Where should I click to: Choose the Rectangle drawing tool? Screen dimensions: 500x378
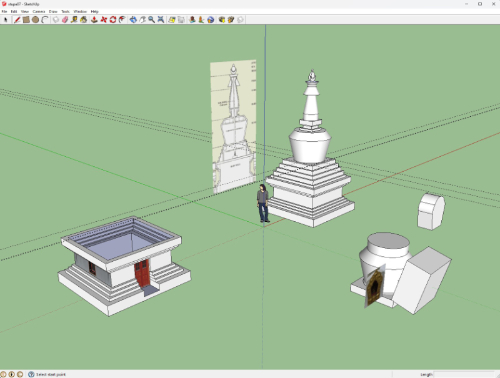(26, 20)
